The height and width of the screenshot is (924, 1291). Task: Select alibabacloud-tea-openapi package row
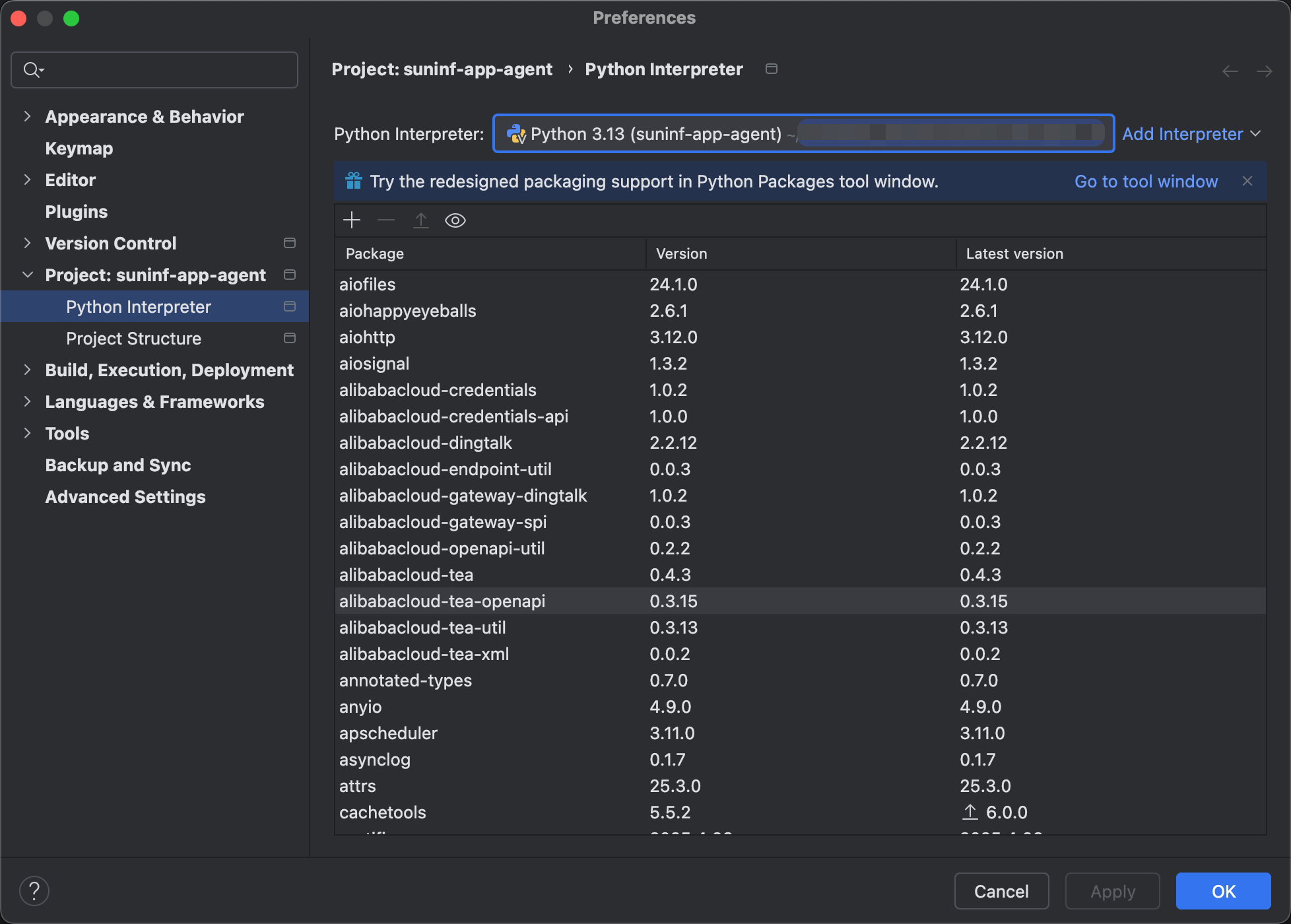pyautogui.click(x=801, y=601)
